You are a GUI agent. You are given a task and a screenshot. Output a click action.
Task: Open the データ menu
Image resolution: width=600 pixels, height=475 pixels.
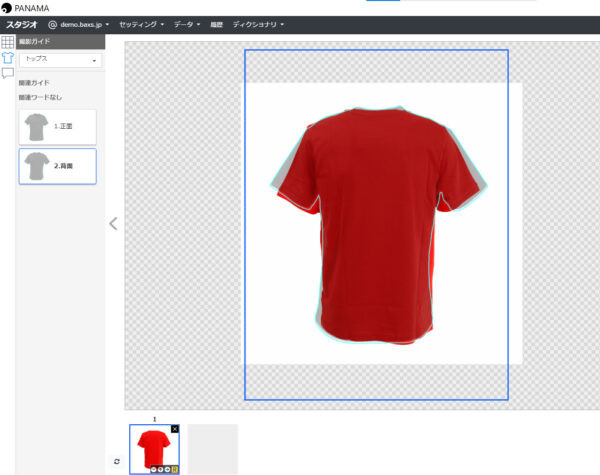pyautogui.click(x=187, y=24)
